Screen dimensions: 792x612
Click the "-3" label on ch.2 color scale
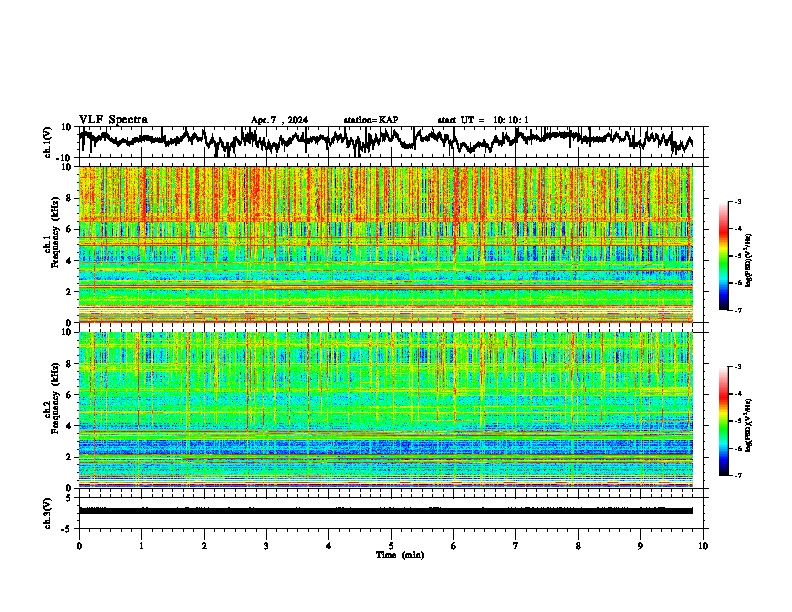coord(738,367)
